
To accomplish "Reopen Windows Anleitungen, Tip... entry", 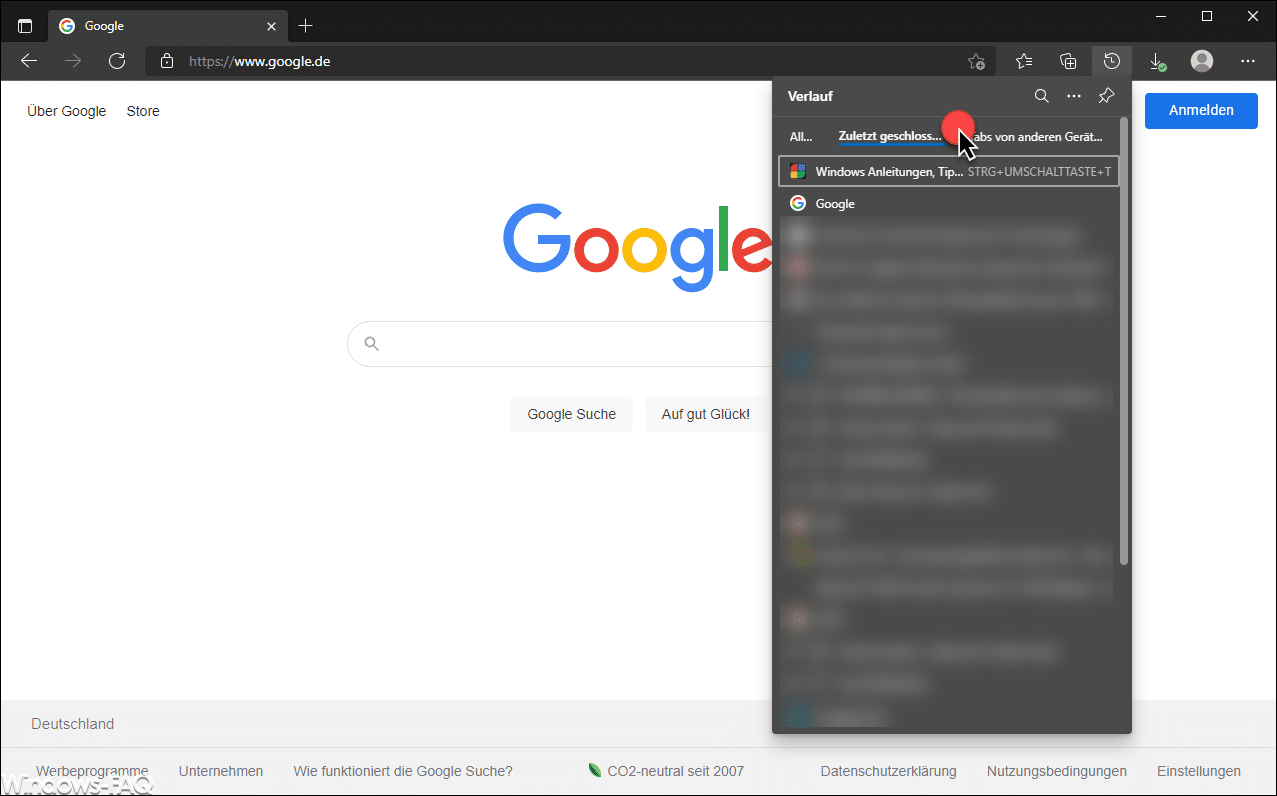I will (948, 172).
